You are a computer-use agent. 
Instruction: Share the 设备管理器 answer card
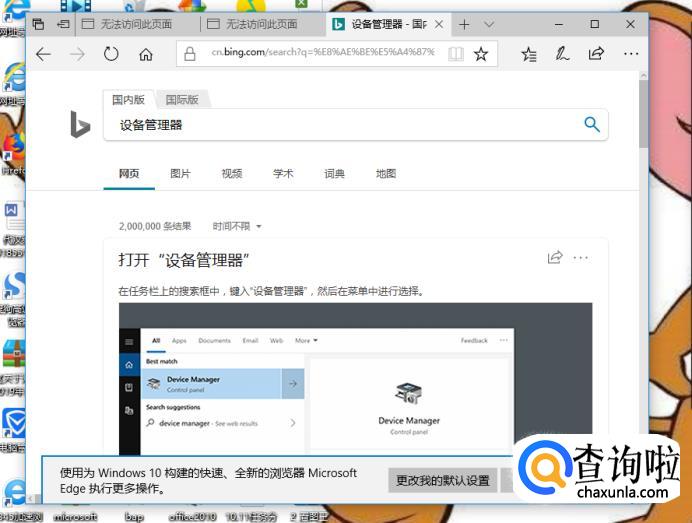point(555,257)
